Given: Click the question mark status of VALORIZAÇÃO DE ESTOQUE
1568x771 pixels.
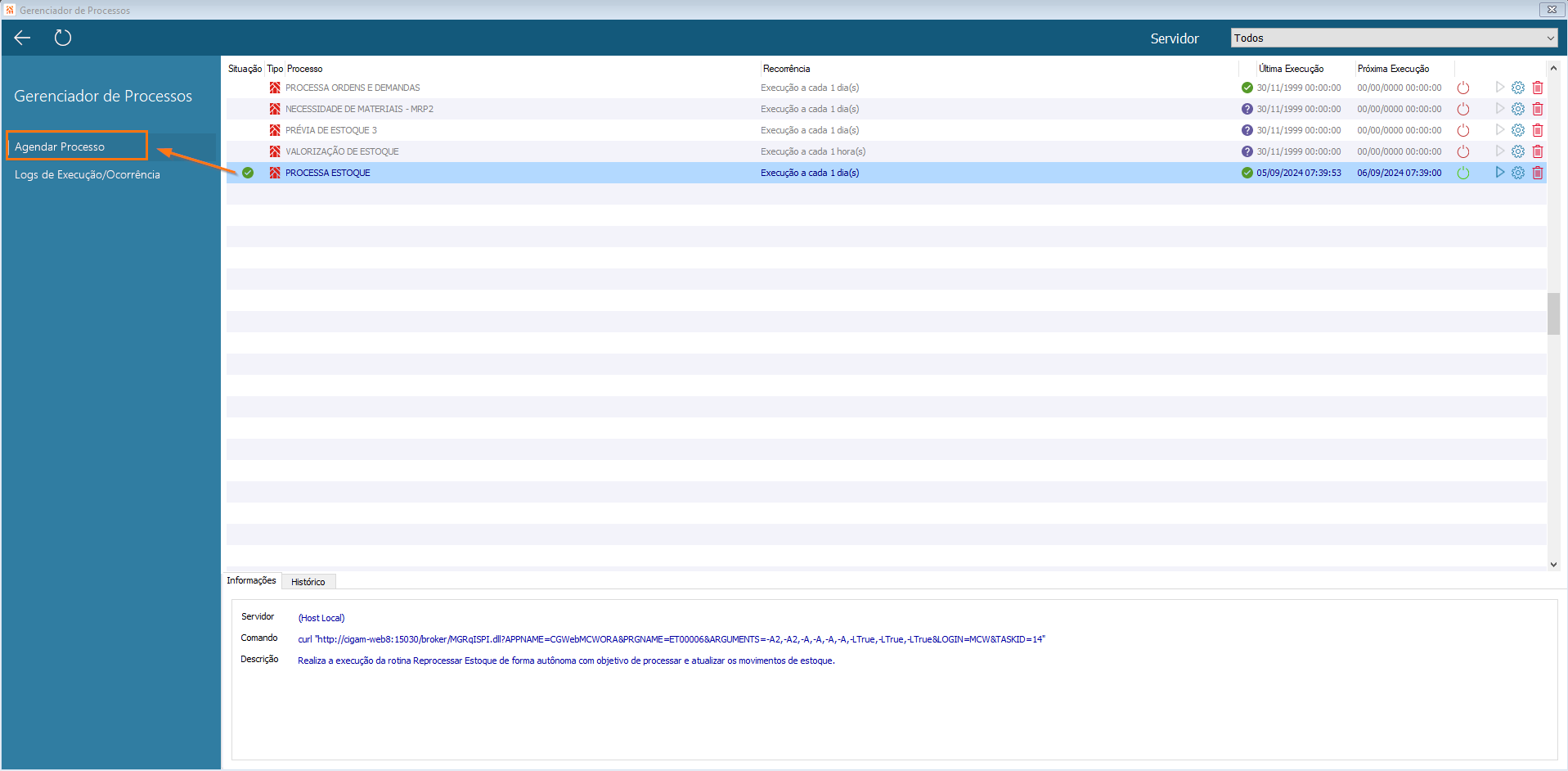Looking at the screenshot, I should (1247, 151).
